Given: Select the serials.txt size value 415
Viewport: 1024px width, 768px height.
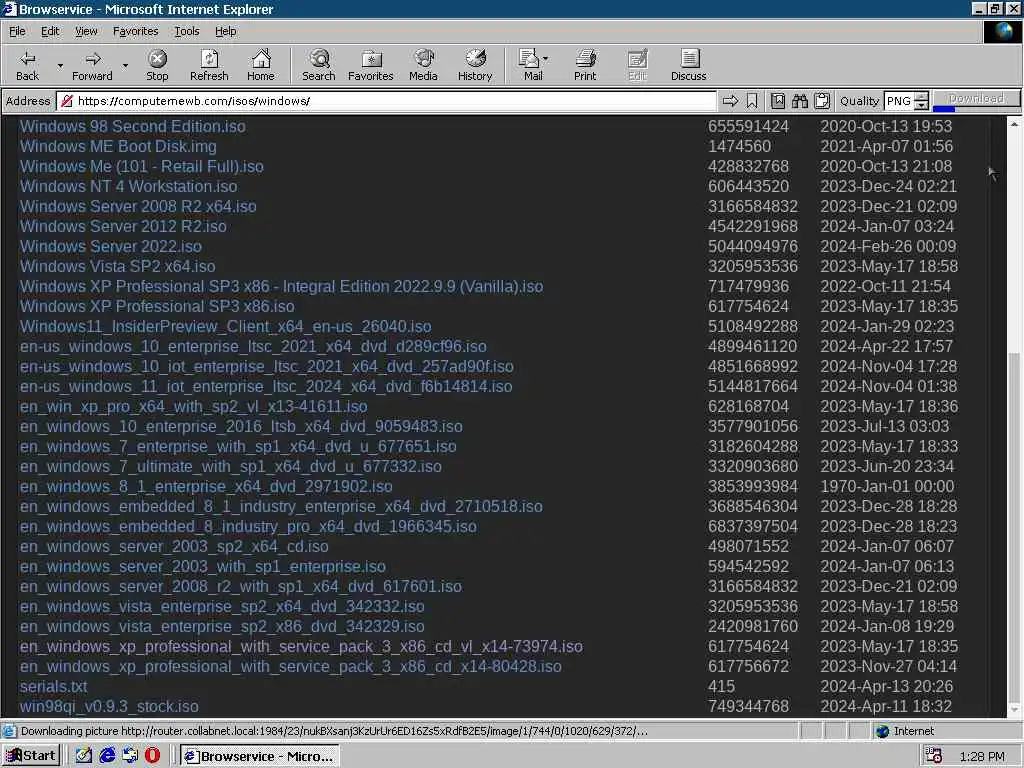Looking at the screenshot, I should 721,687.
